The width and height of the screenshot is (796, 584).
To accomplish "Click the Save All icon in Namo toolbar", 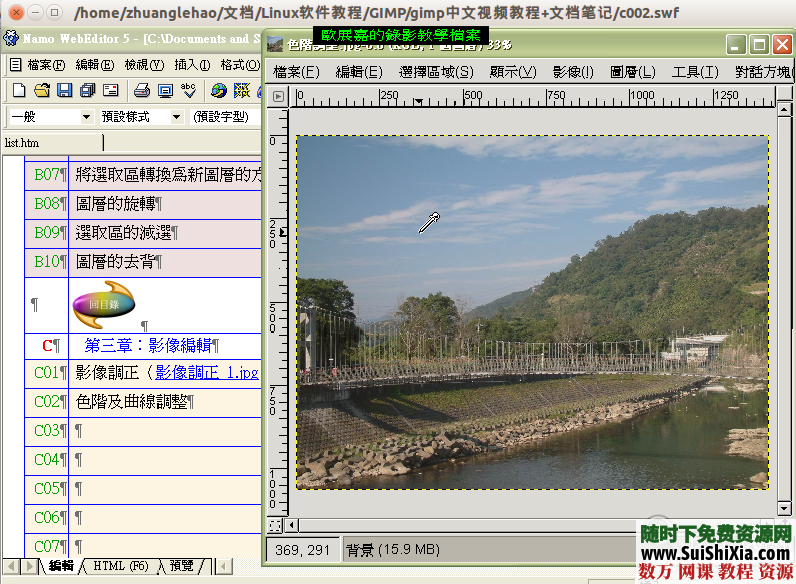I will pos(86,91).
